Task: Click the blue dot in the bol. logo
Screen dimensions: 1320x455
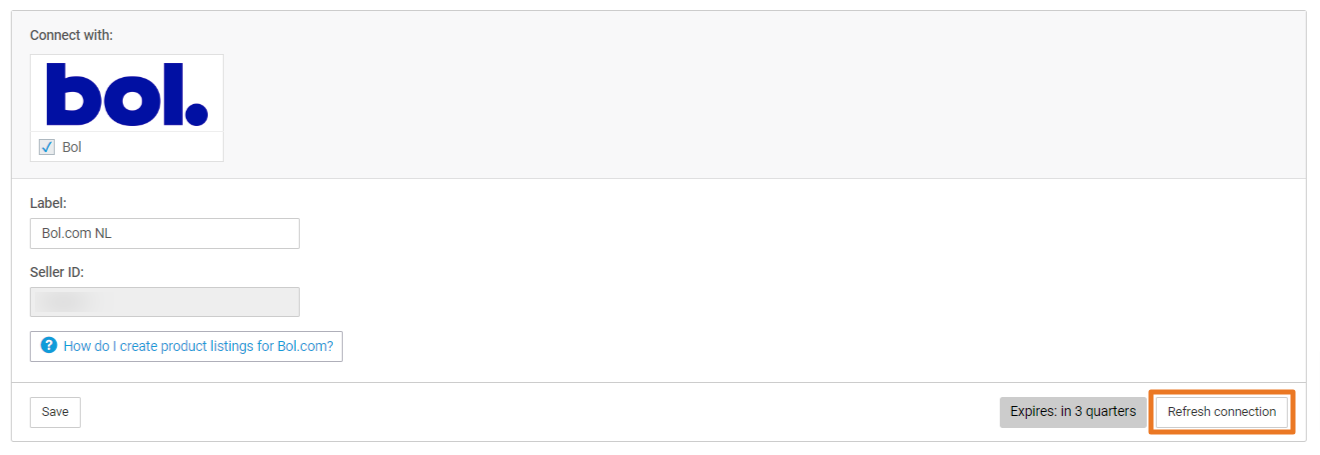Action: coord(197,113)
